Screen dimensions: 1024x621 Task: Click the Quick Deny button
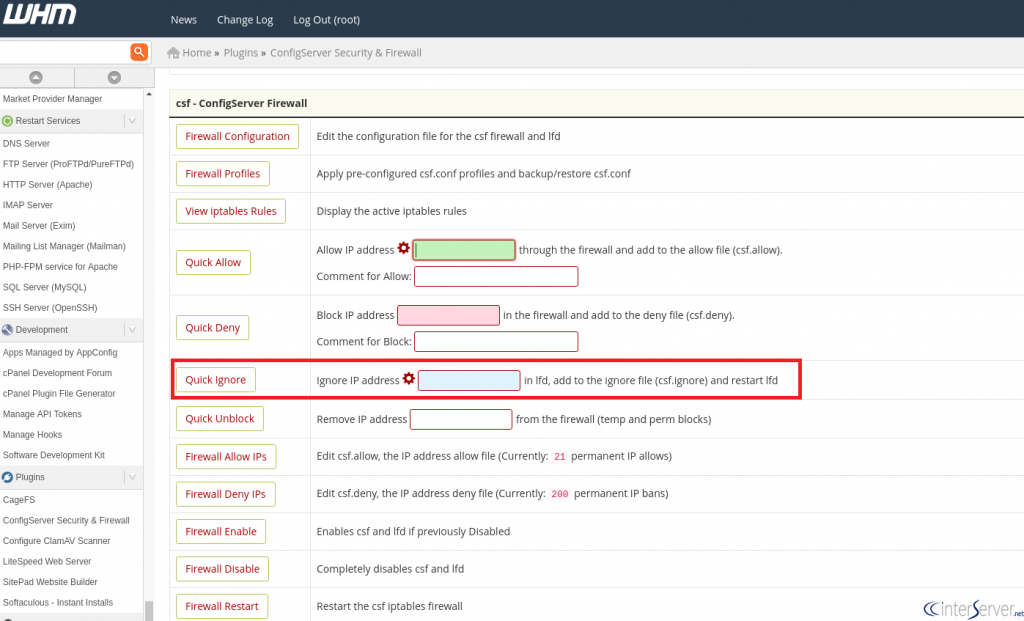point(212,328)
